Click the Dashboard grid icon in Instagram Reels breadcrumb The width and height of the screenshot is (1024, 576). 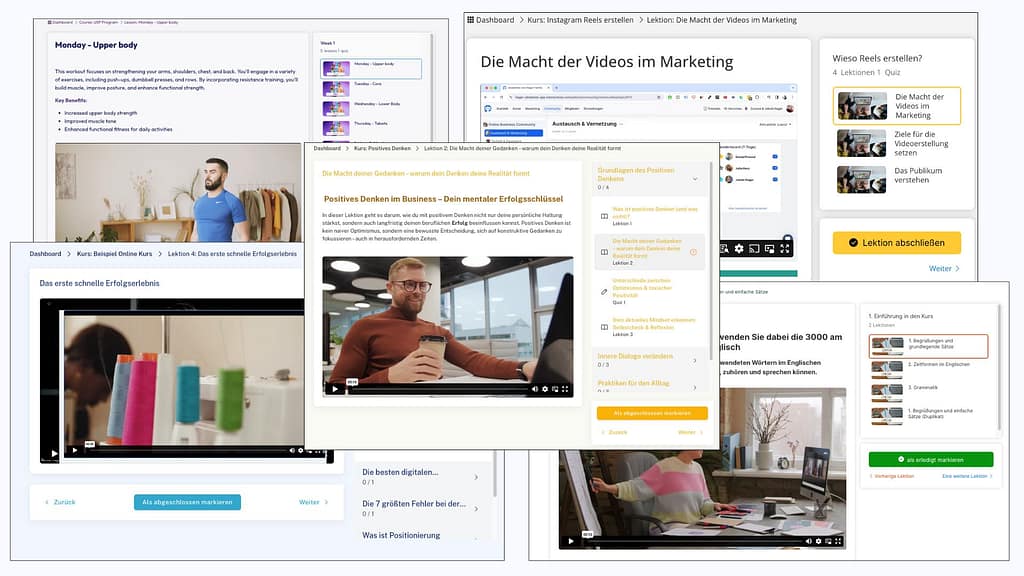pyautogui.click(x=471, y=20)
